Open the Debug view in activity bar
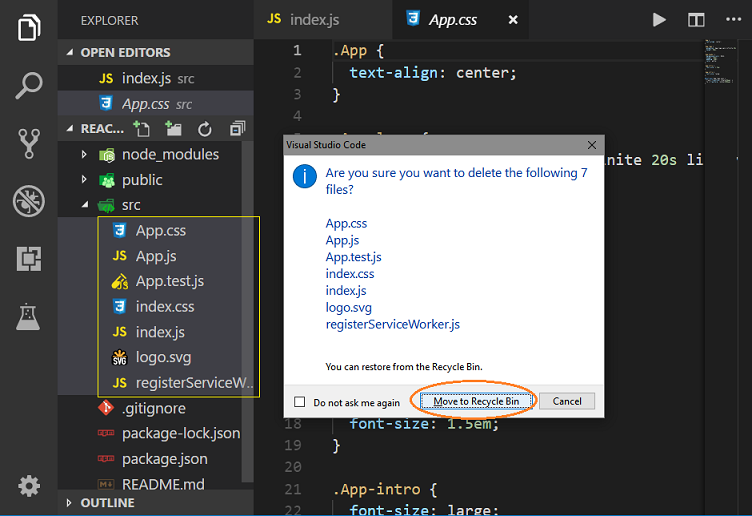752x516 pixels. pos(29,201)
